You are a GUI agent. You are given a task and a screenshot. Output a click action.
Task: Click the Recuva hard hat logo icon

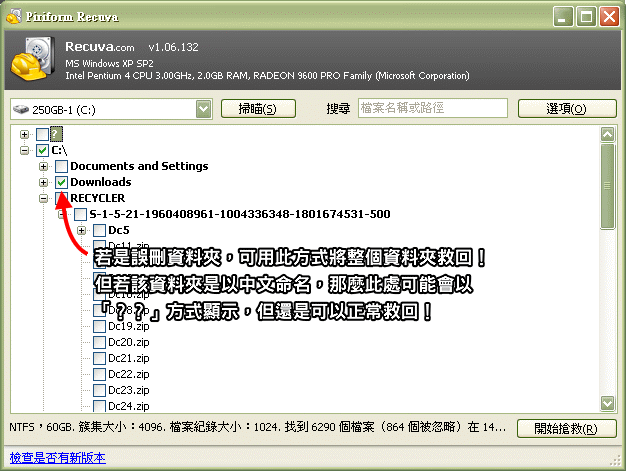coord(33,59)
